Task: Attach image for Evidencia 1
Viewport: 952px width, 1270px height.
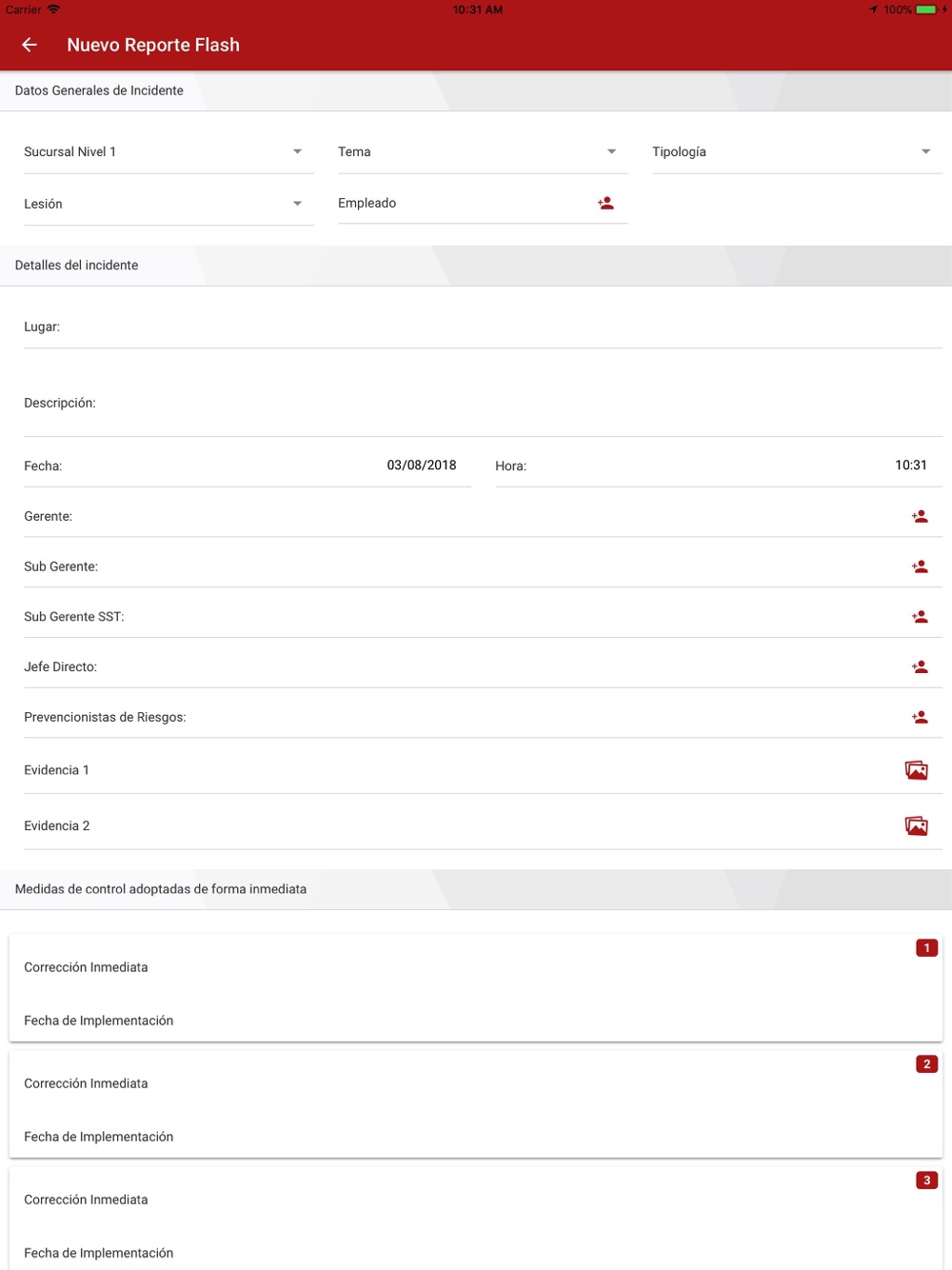Action: point(916,770)
